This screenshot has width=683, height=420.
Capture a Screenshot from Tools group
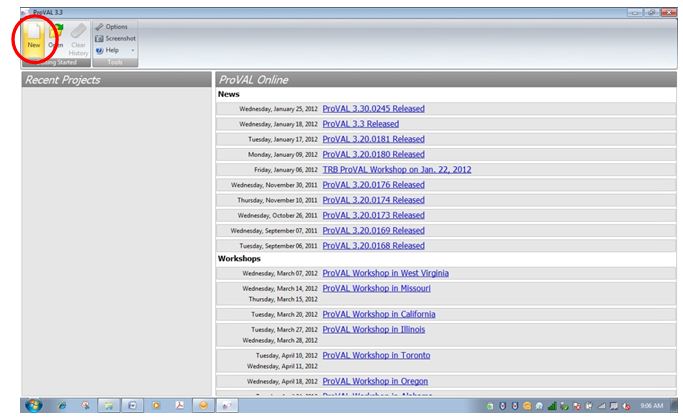click(115, 39)
